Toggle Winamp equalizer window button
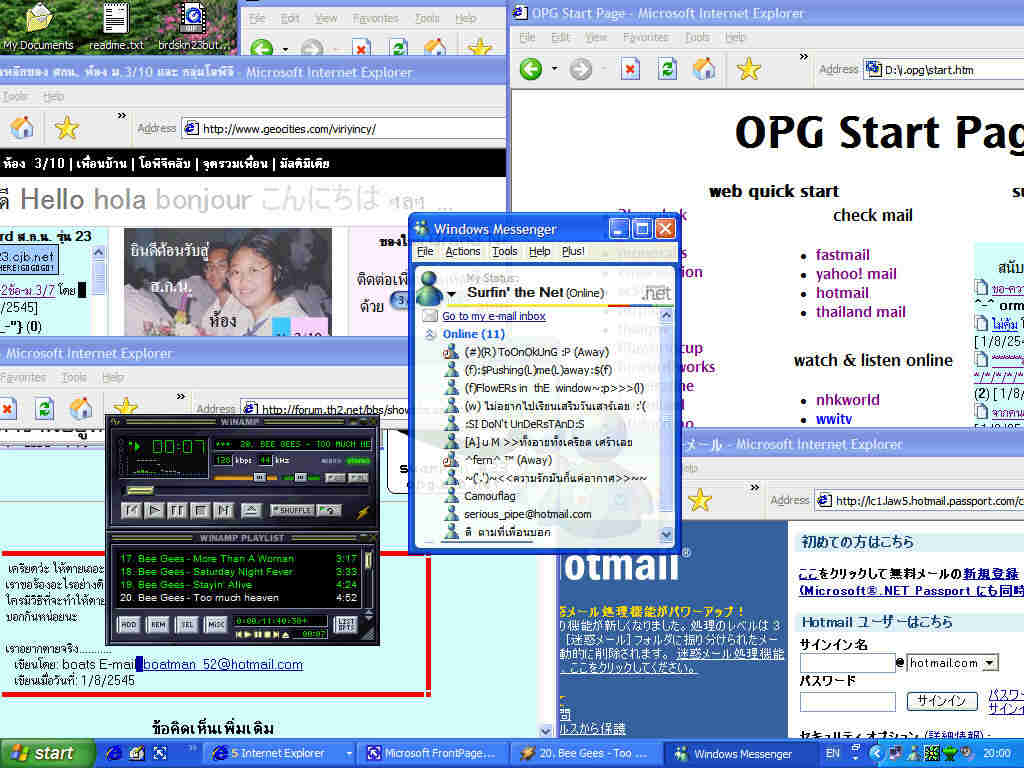 335,478
